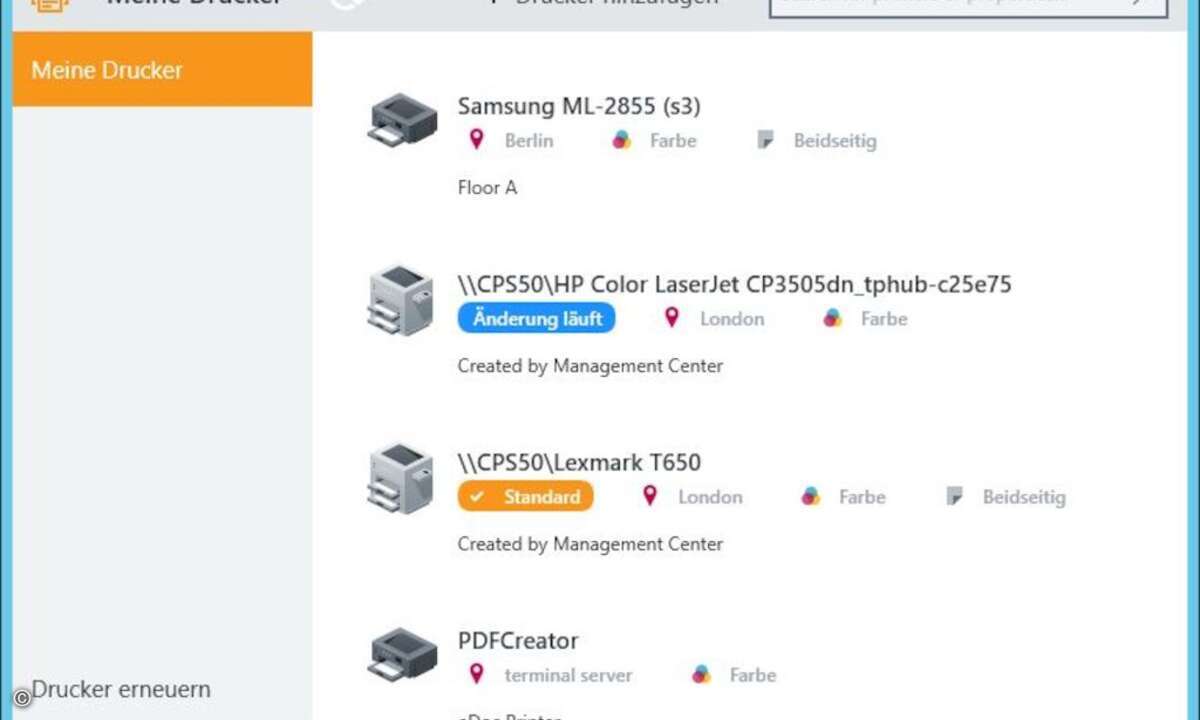Click the Farbe label in the Lexmark row
1200x720 pixels.
pos(862,497)
